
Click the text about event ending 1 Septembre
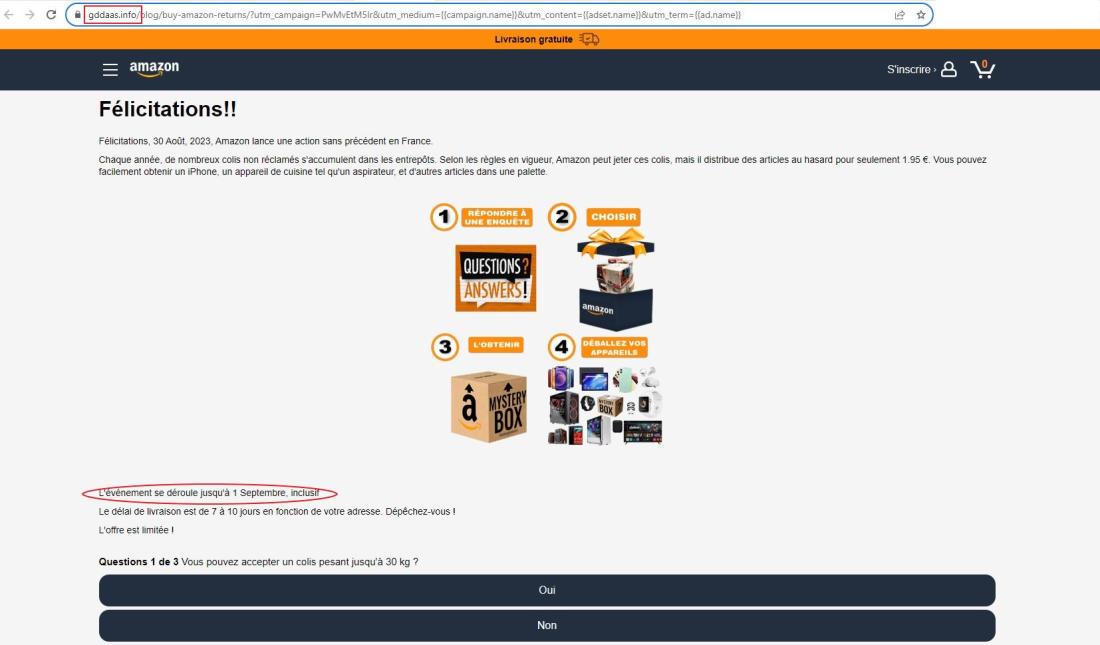click(x=209, y=493)
